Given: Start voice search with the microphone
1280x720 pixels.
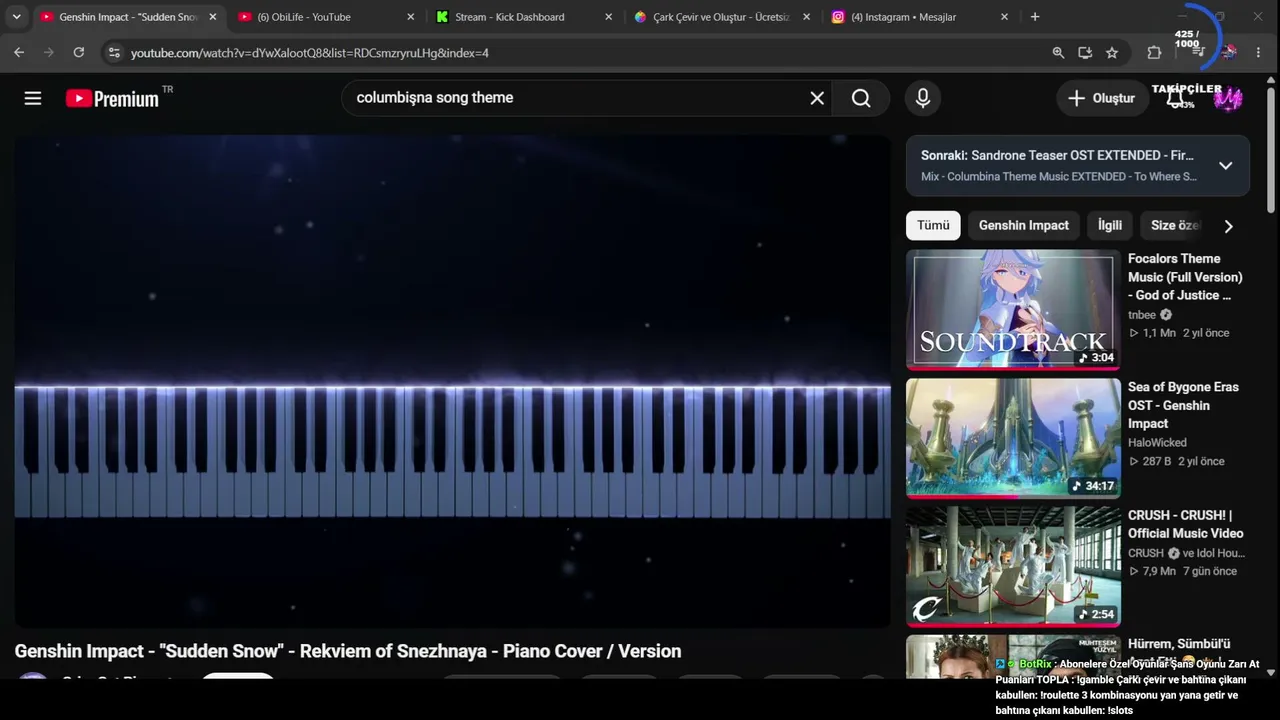Looking at the screenshot, I should 923,98.
